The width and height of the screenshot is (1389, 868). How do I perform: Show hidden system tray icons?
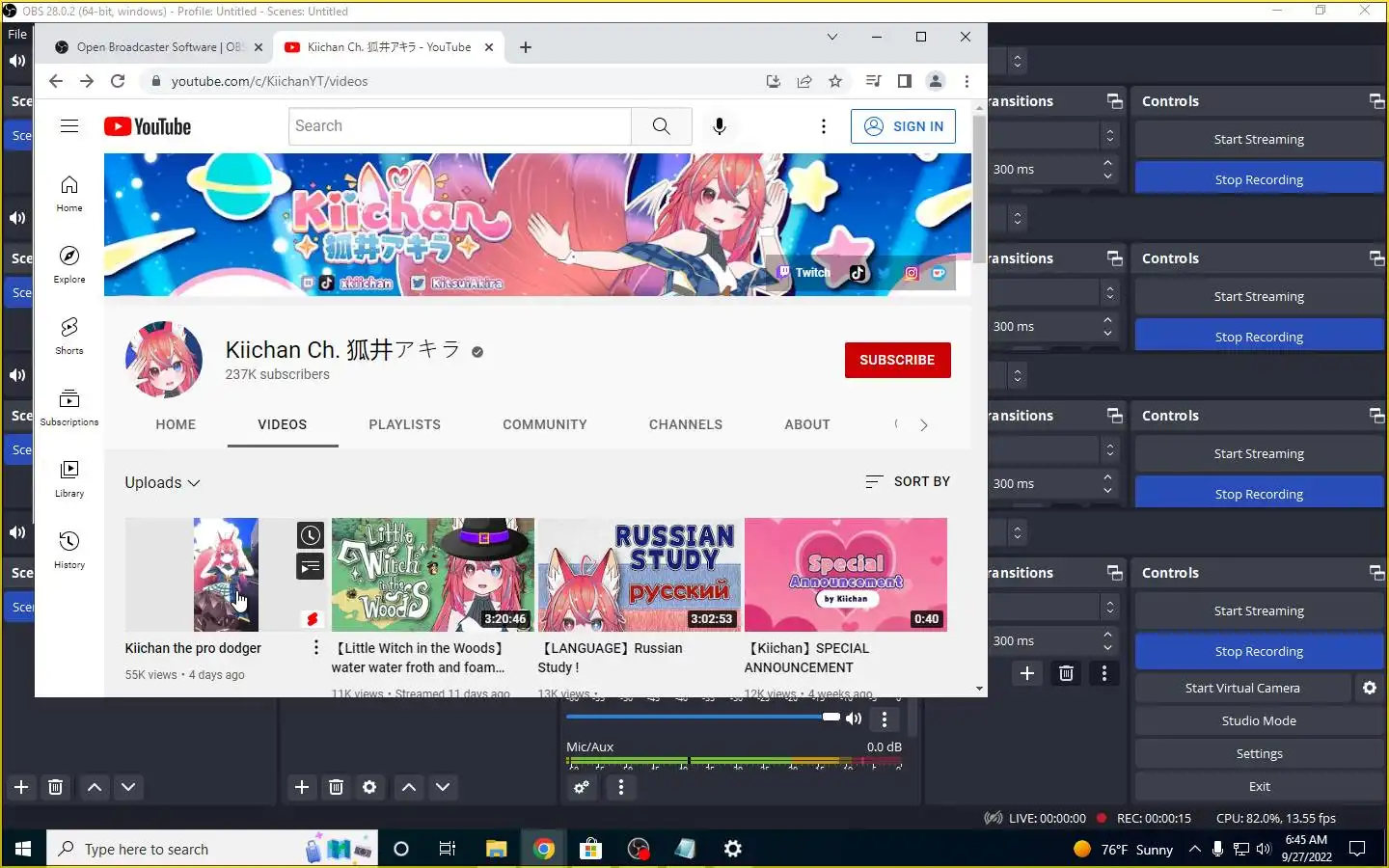(x=1194, y=849)
